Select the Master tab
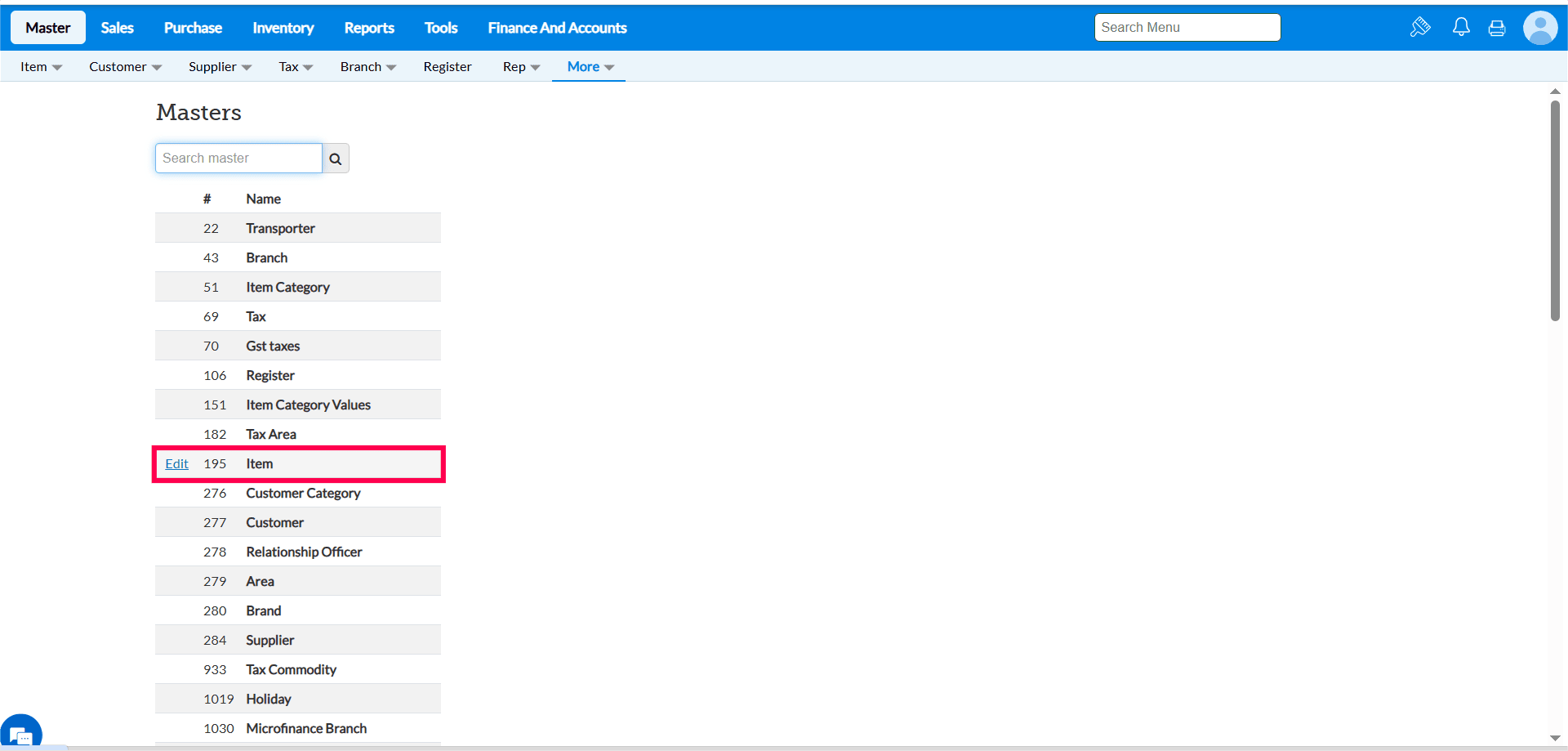This screenshot has height=751, width=1568. tap(48, 28)
